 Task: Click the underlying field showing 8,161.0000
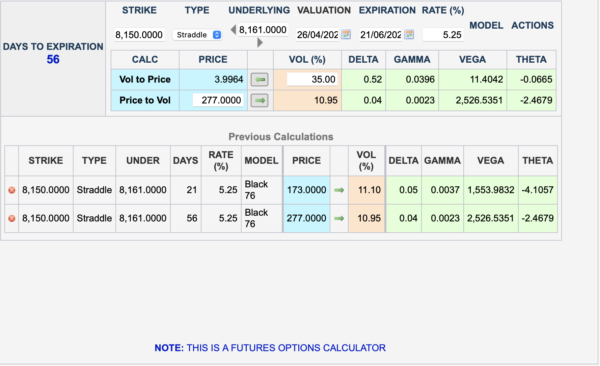coord(263,30)
